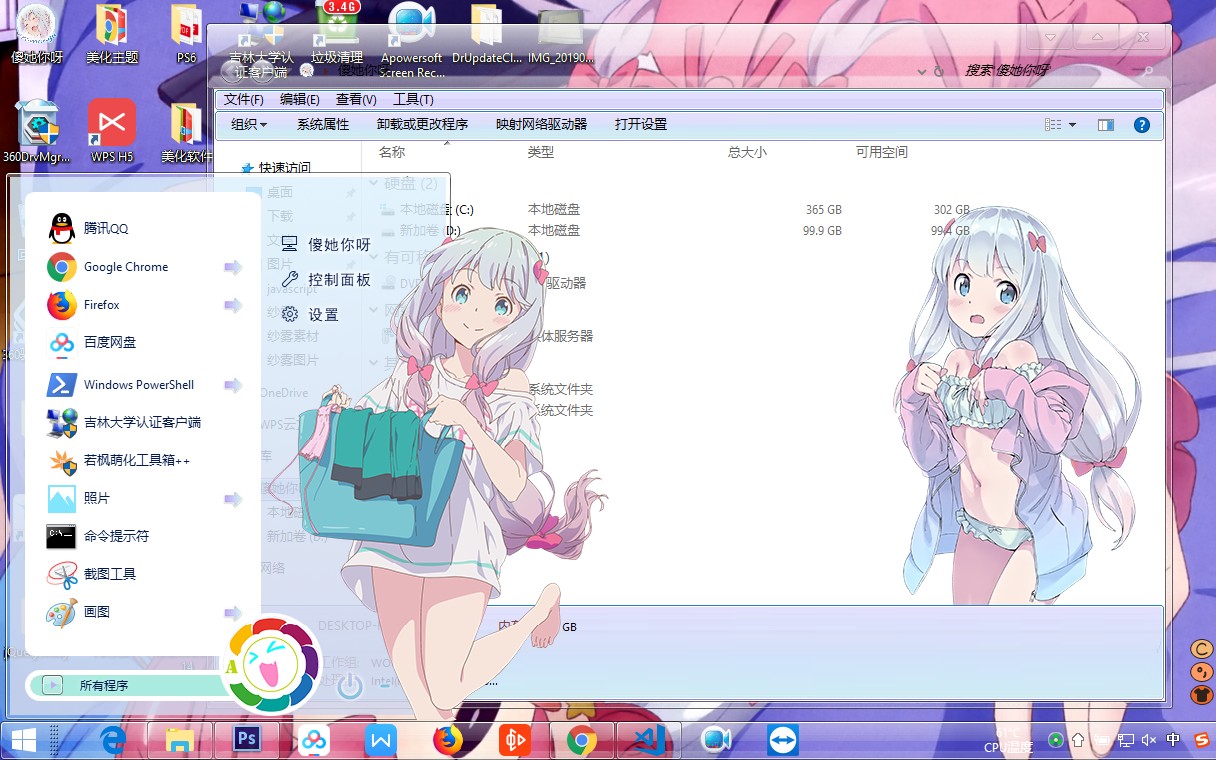Image resolution: width=1216 pixels, height=760 pixels.
Task: Open the 组织 dropdown in Explorer
Action: pyautogui.click(x=249, y=125)
